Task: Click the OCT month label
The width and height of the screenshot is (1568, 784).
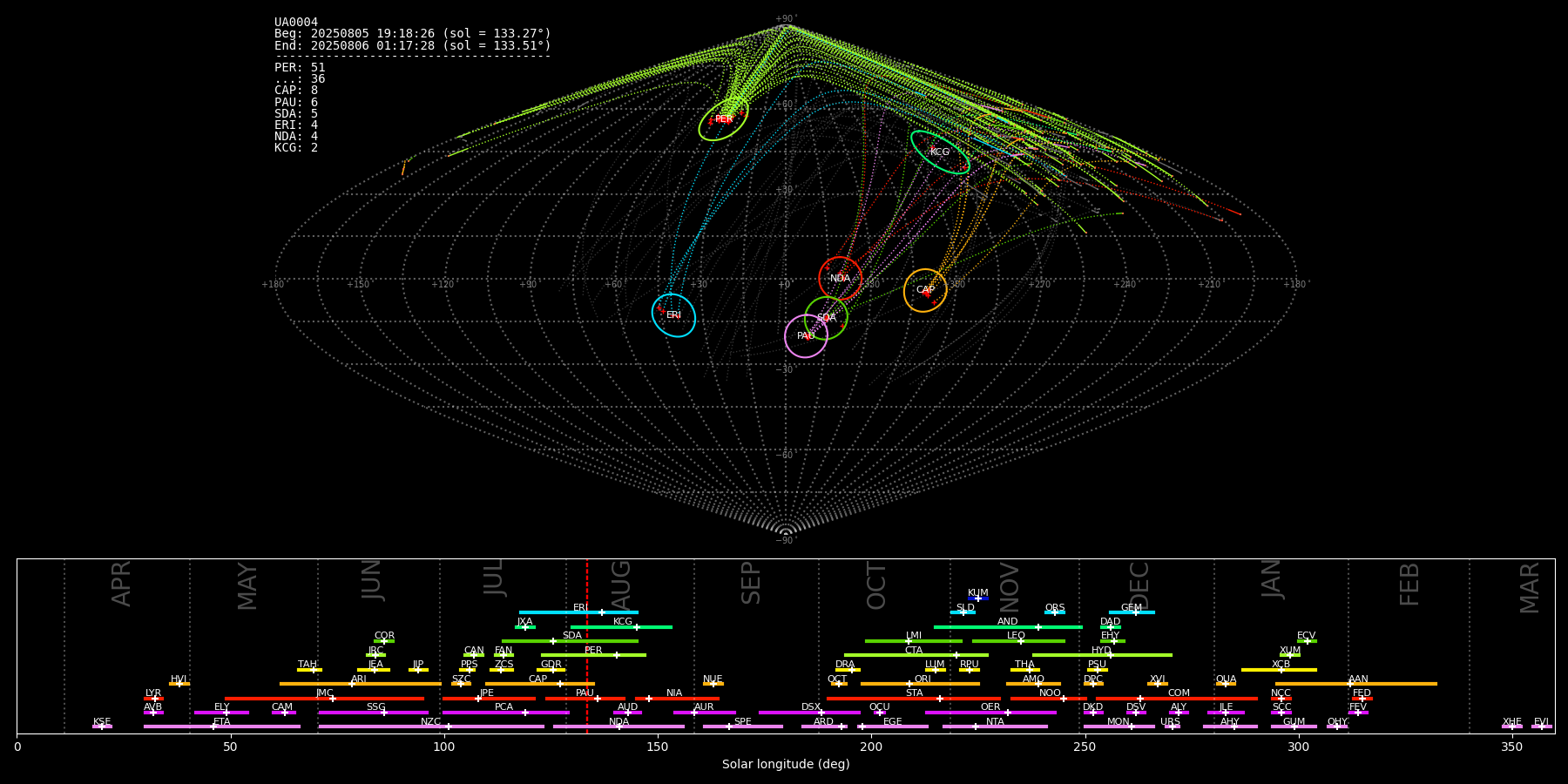Action: tap(876, 585)
